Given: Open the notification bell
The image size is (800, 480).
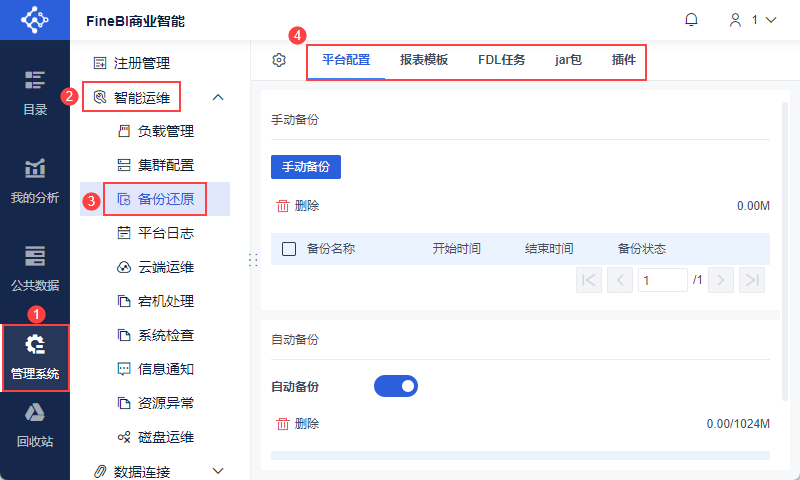Looking at the screenshot, I should click(x=691, y=20).
